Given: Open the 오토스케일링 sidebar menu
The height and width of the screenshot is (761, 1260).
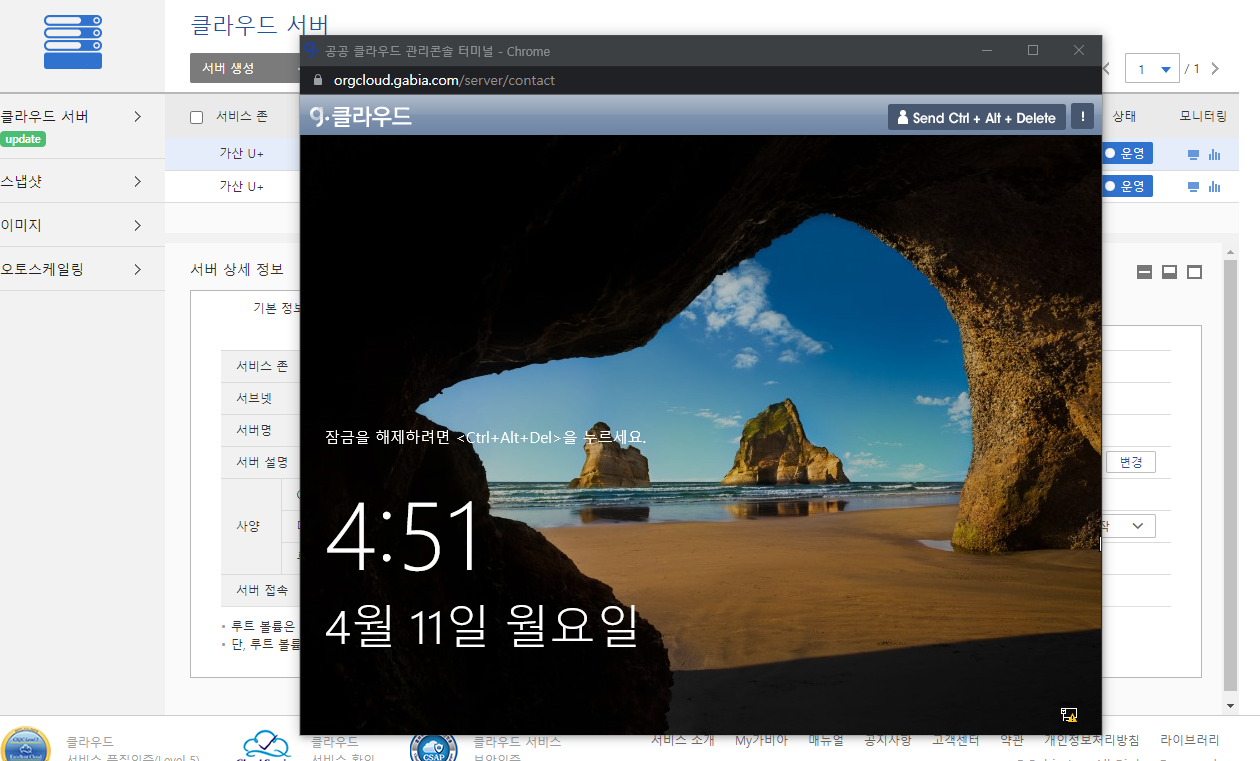Looking at the screenshot, I should pyautogui.click(x=43, y=270).
